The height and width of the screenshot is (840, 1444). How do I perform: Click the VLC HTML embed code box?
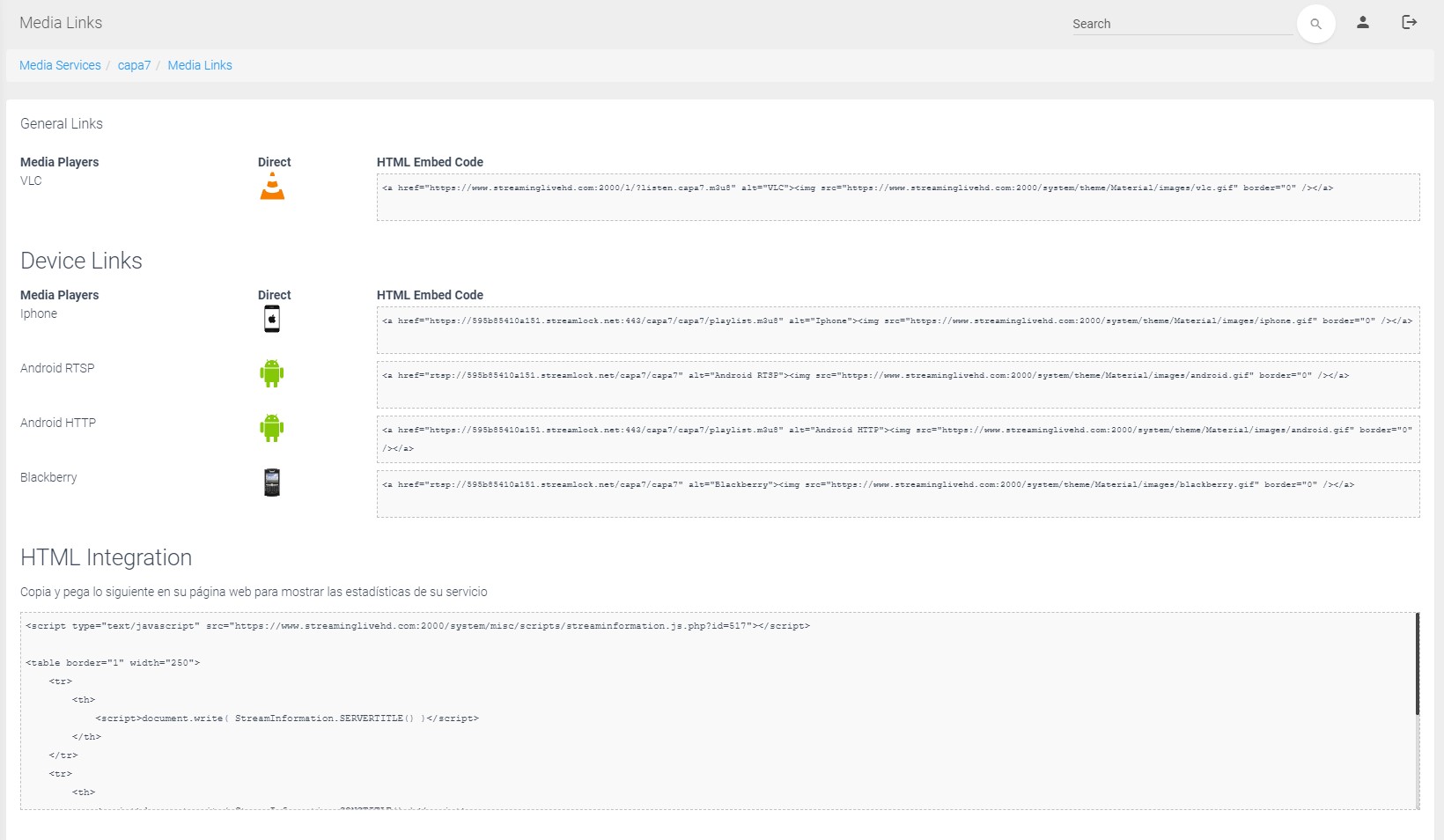pos(897,197)
